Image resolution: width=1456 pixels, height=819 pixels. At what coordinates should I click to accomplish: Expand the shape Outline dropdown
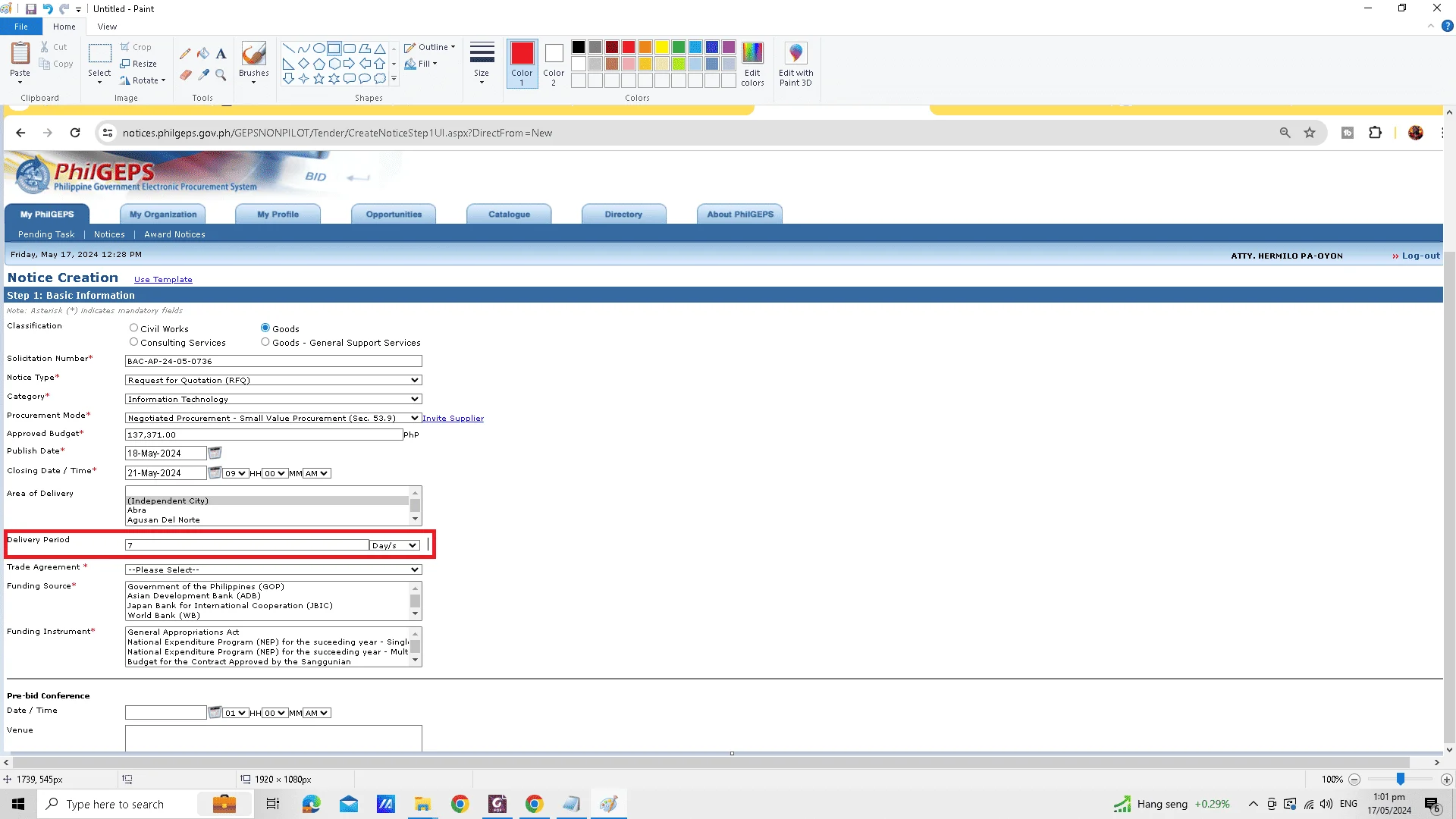click(x=430, y=47)
